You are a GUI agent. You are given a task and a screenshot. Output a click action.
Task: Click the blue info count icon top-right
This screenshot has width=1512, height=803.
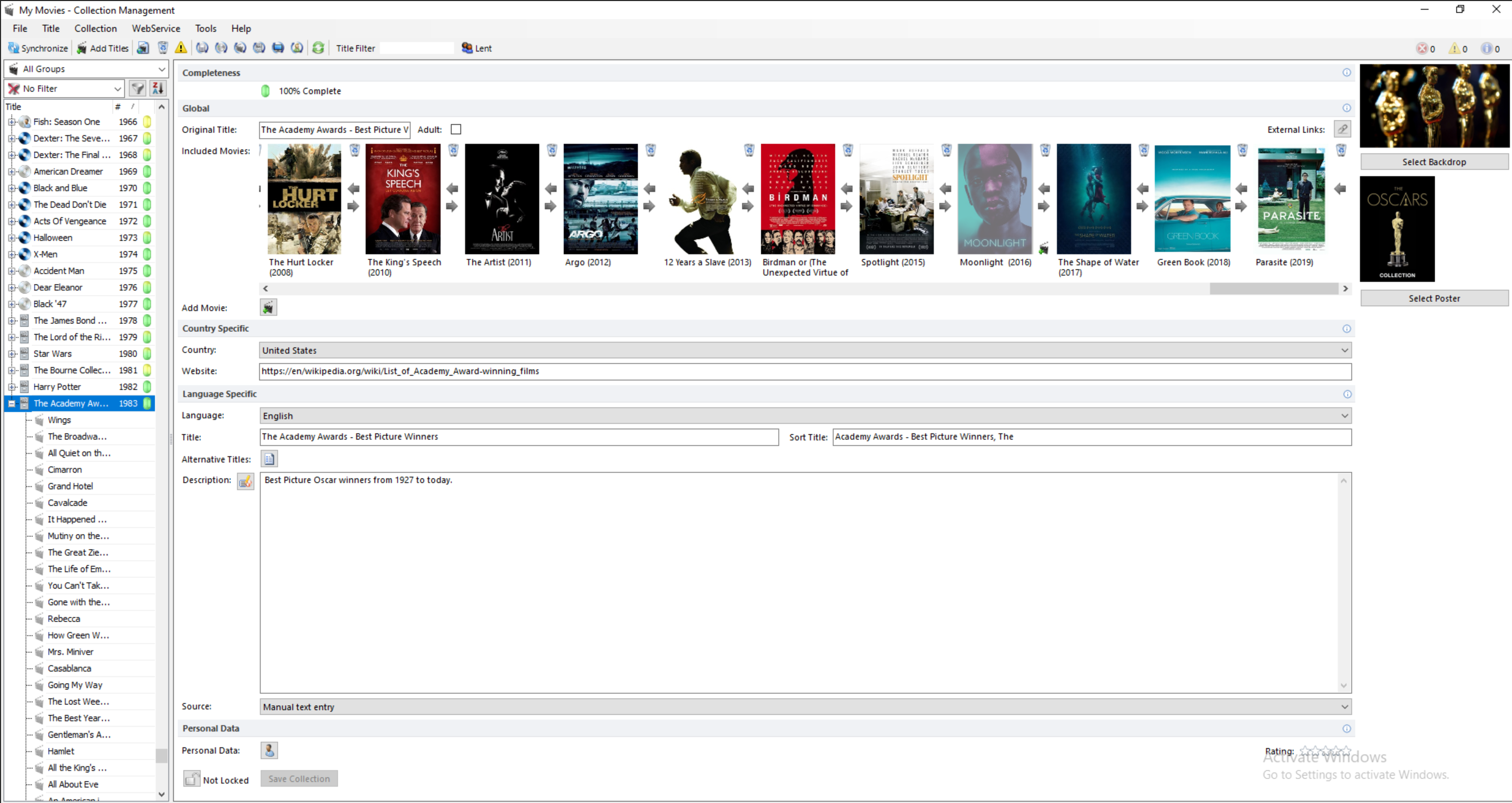(x=1486, y=49)
